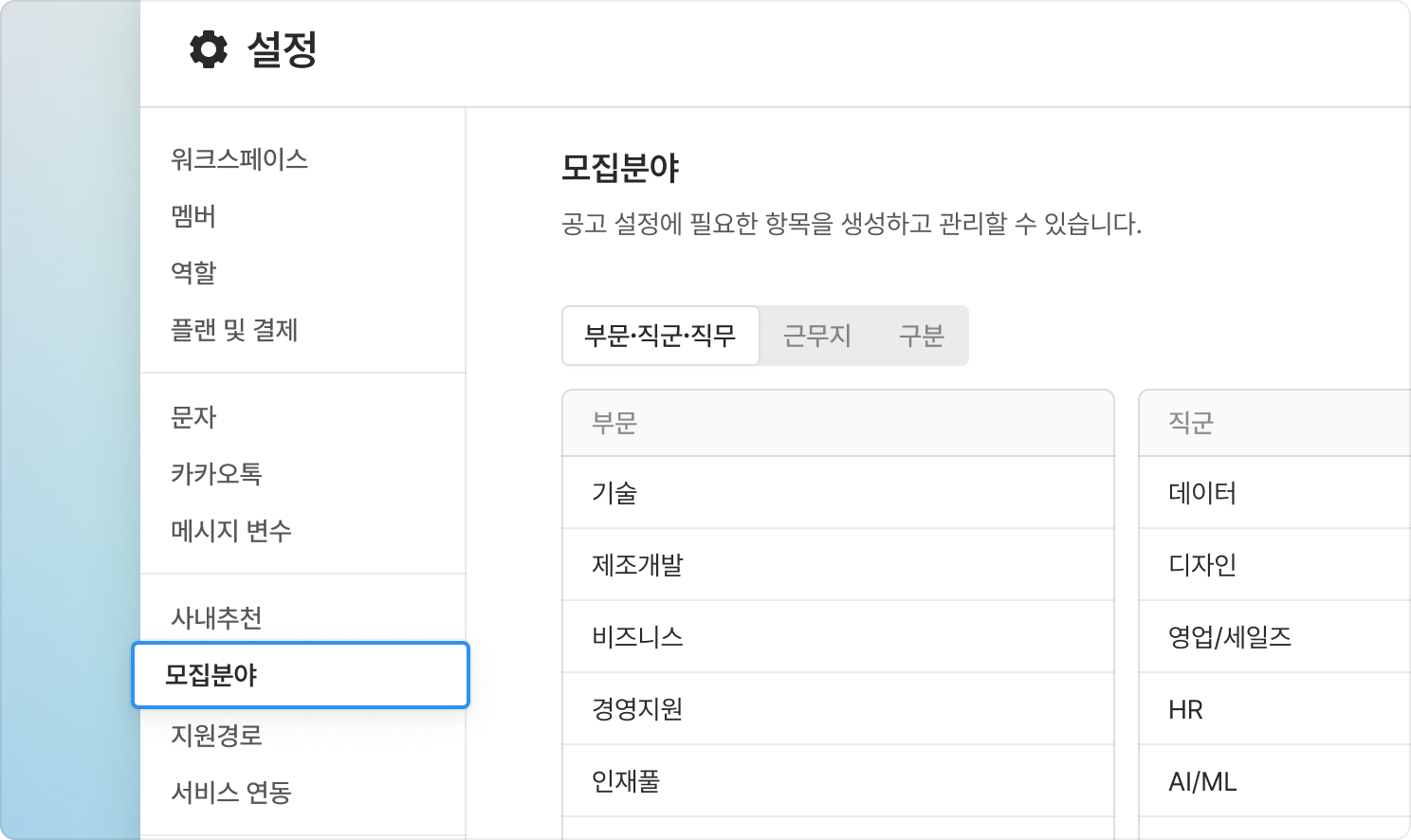Open the 문자 settings menu

pos(193,417)
